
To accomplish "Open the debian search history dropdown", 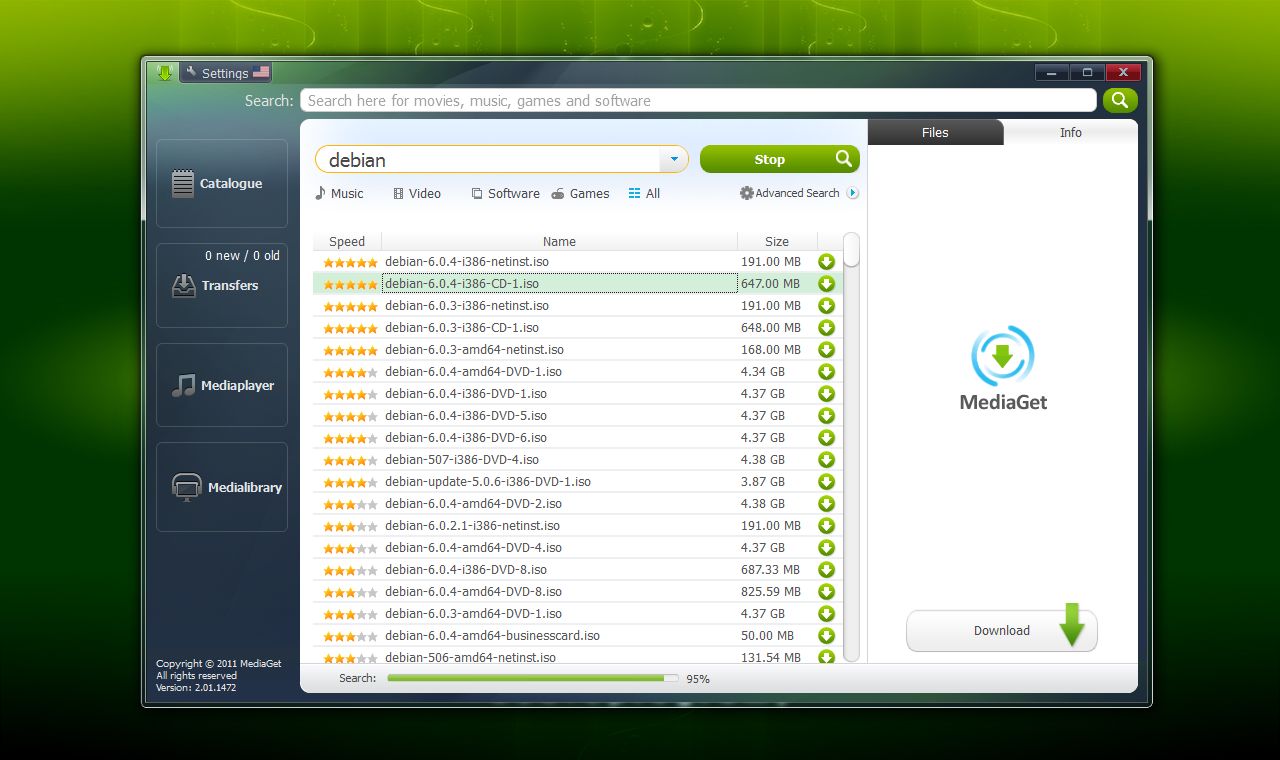I will point(674,159).
